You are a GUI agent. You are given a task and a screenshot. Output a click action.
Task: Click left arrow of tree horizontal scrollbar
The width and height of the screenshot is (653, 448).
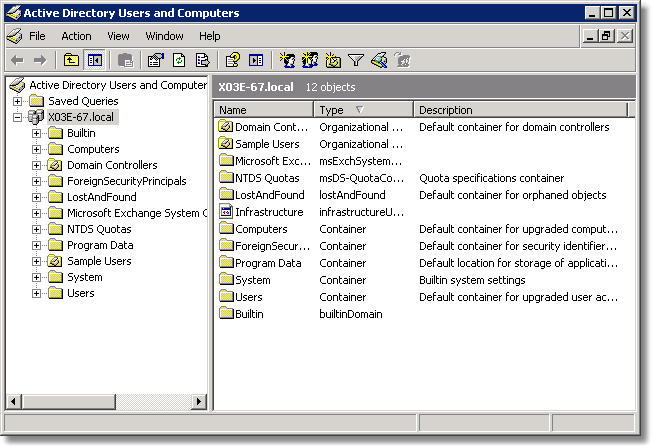tap(14, 402)
